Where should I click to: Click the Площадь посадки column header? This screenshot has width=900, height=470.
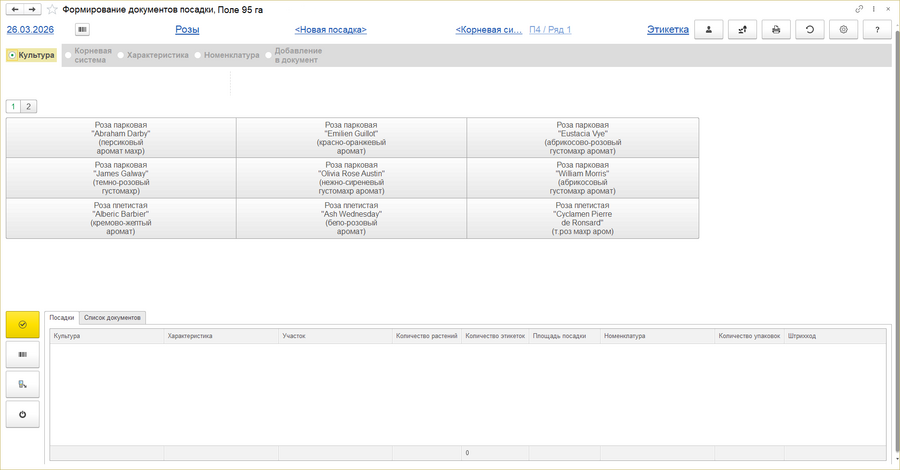(564, 336)
